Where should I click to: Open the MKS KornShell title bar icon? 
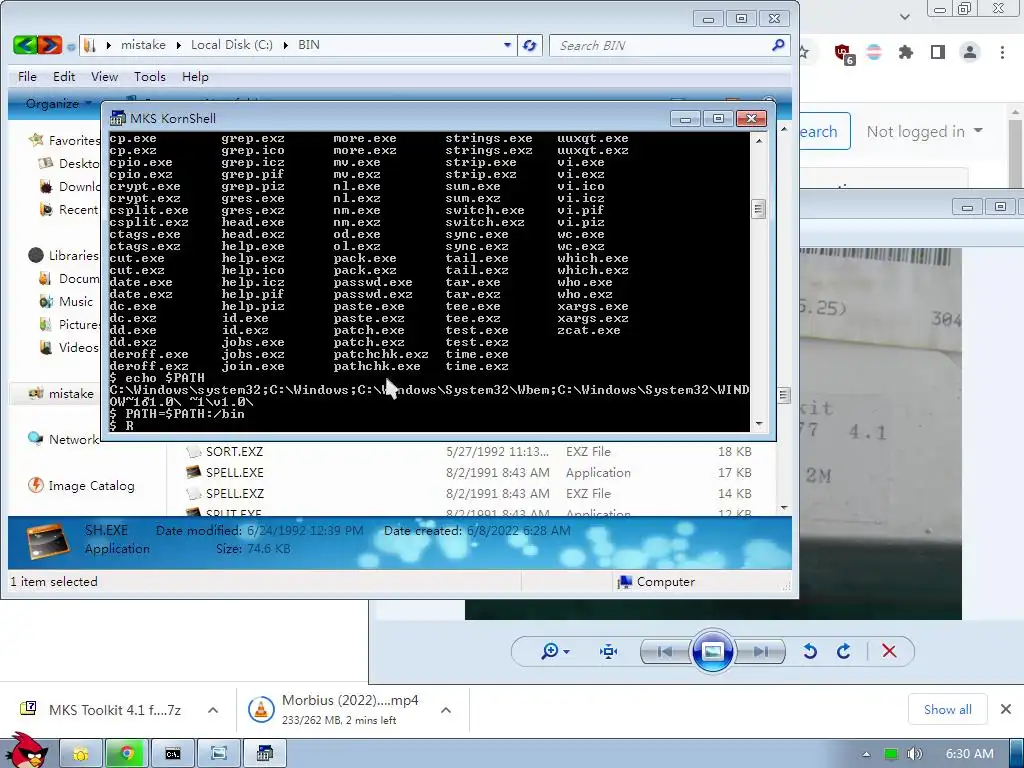click(x=118, y=118)
